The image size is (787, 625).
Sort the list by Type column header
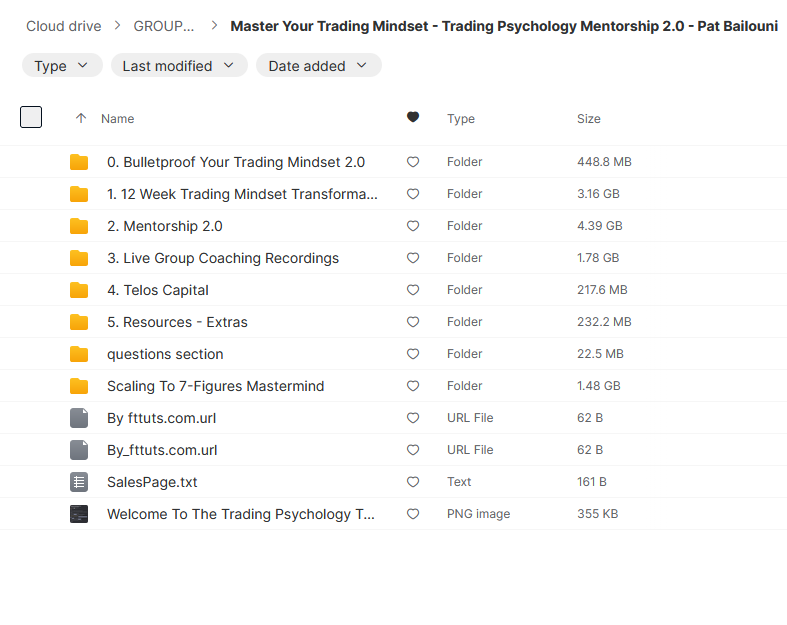(x=460, y=118)
